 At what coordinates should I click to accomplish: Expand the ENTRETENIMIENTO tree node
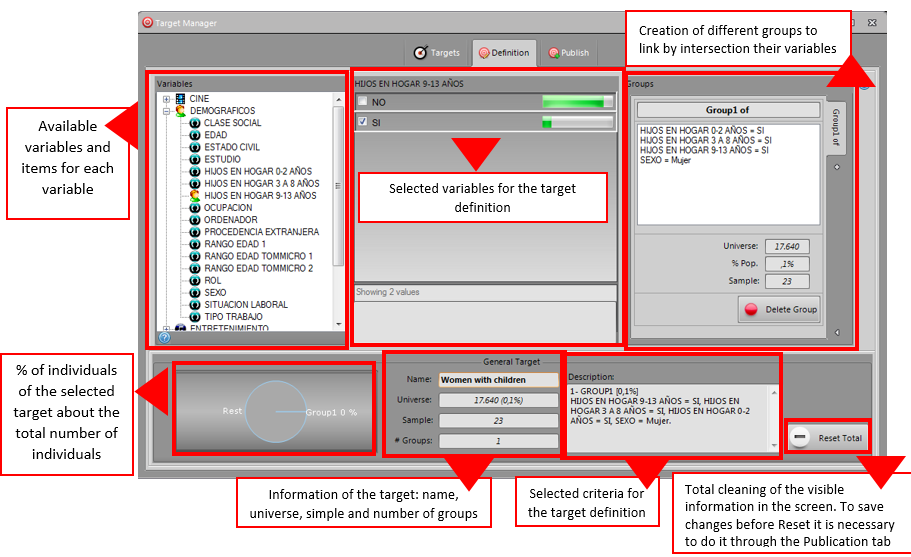[167, 328]
